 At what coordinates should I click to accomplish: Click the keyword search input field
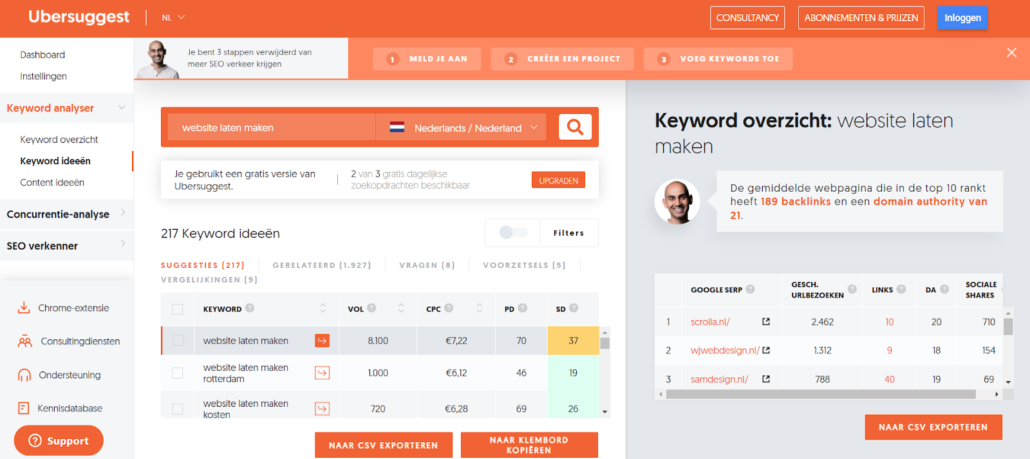coord(271,128)
